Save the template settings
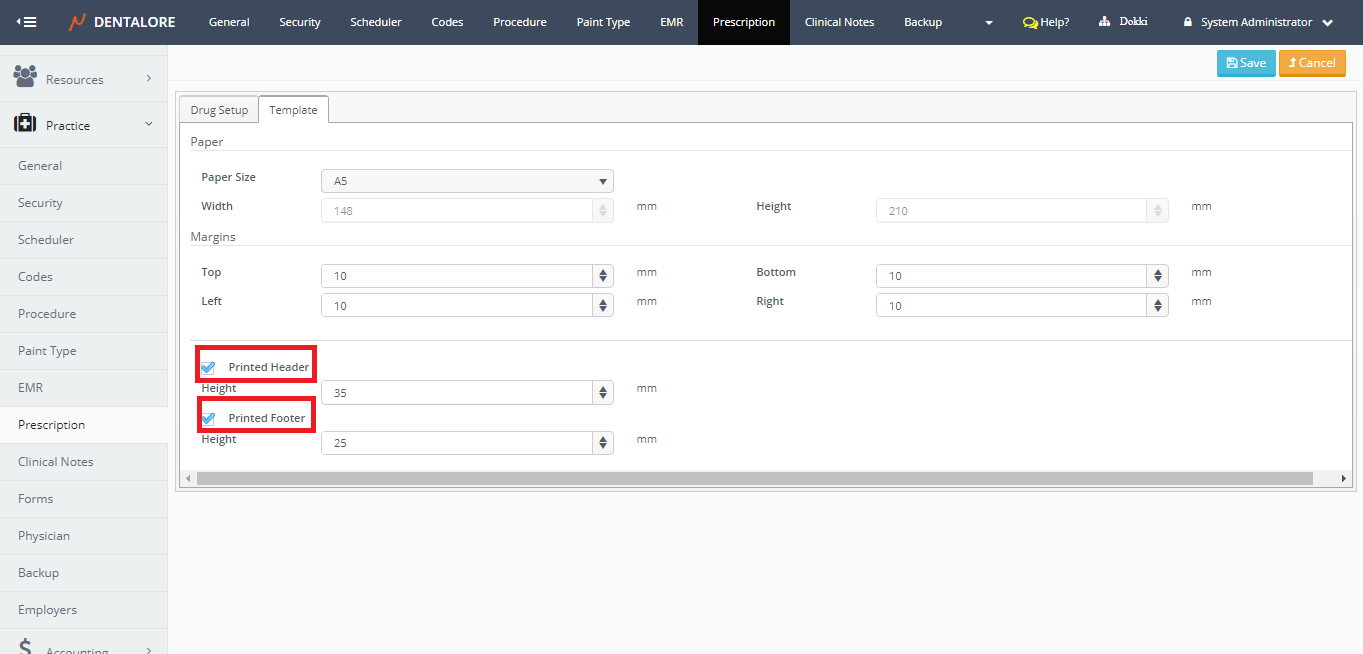 (x=1245, y=63)
